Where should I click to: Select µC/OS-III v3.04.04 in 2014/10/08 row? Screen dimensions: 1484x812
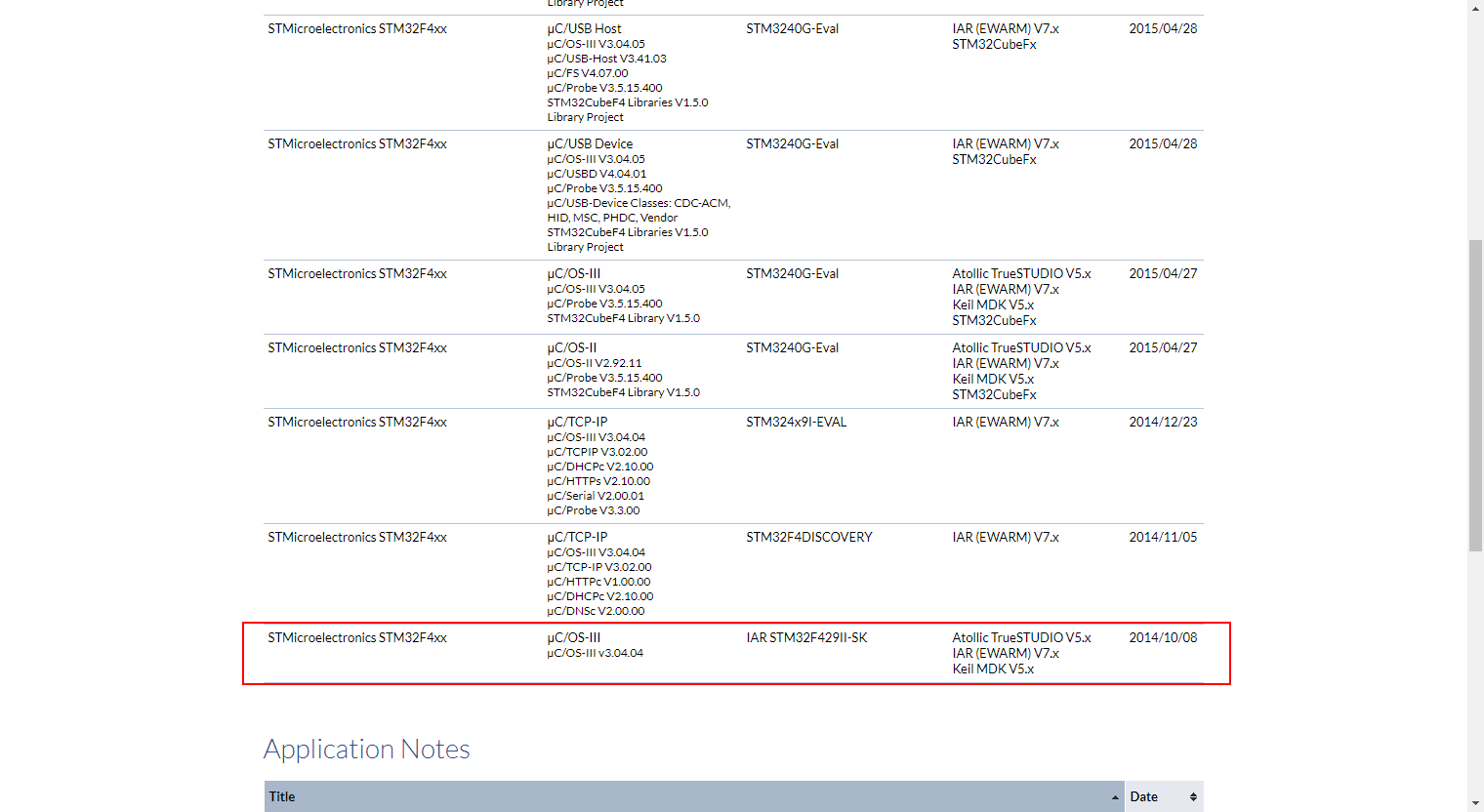click(596, 653)
